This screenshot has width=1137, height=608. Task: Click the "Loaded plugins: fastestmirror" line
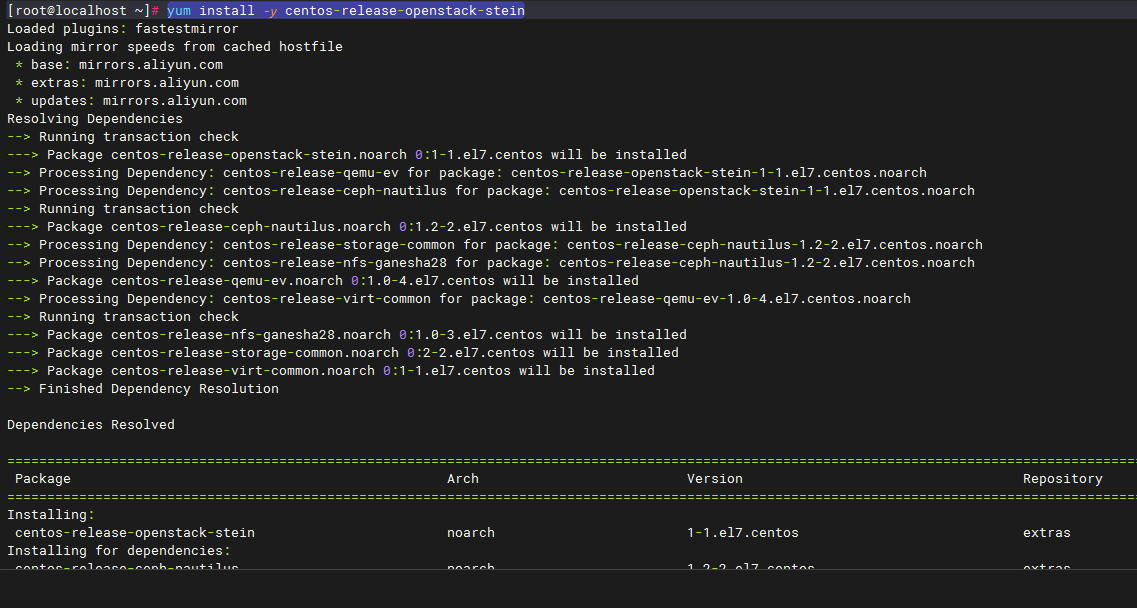[123, 29]
